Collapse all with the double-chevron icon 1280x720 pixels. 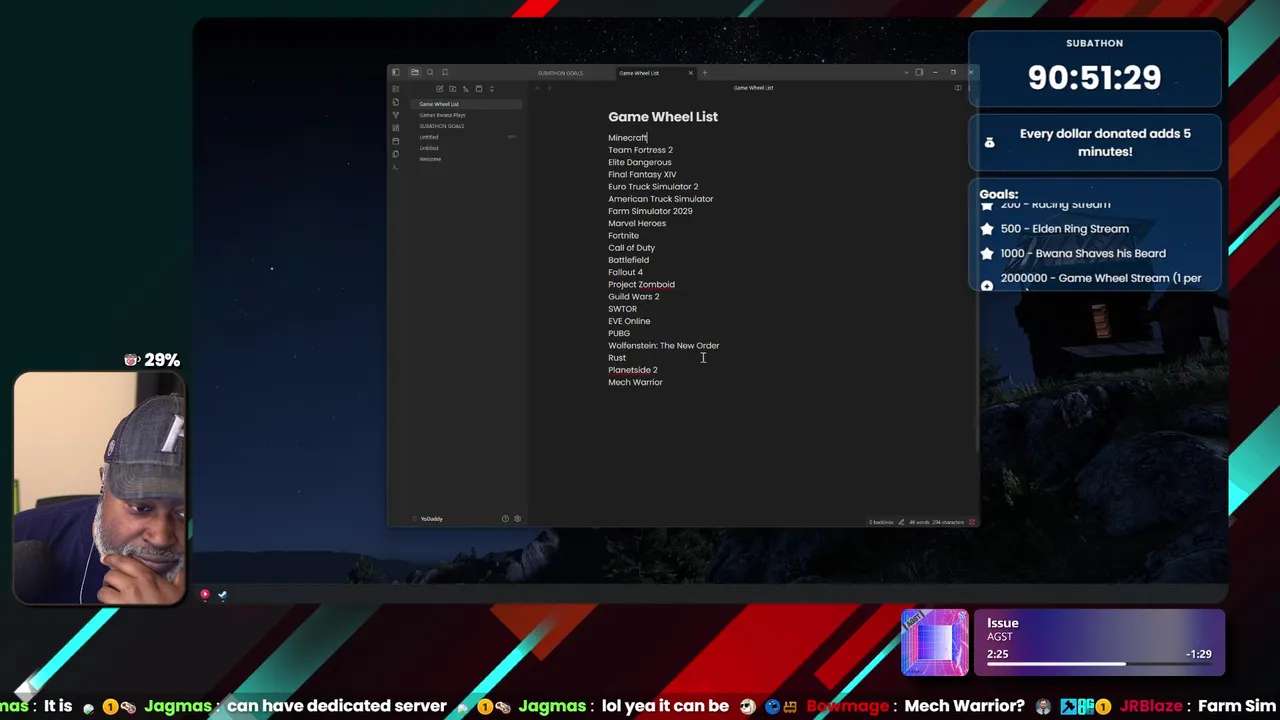tap(492, 89)
